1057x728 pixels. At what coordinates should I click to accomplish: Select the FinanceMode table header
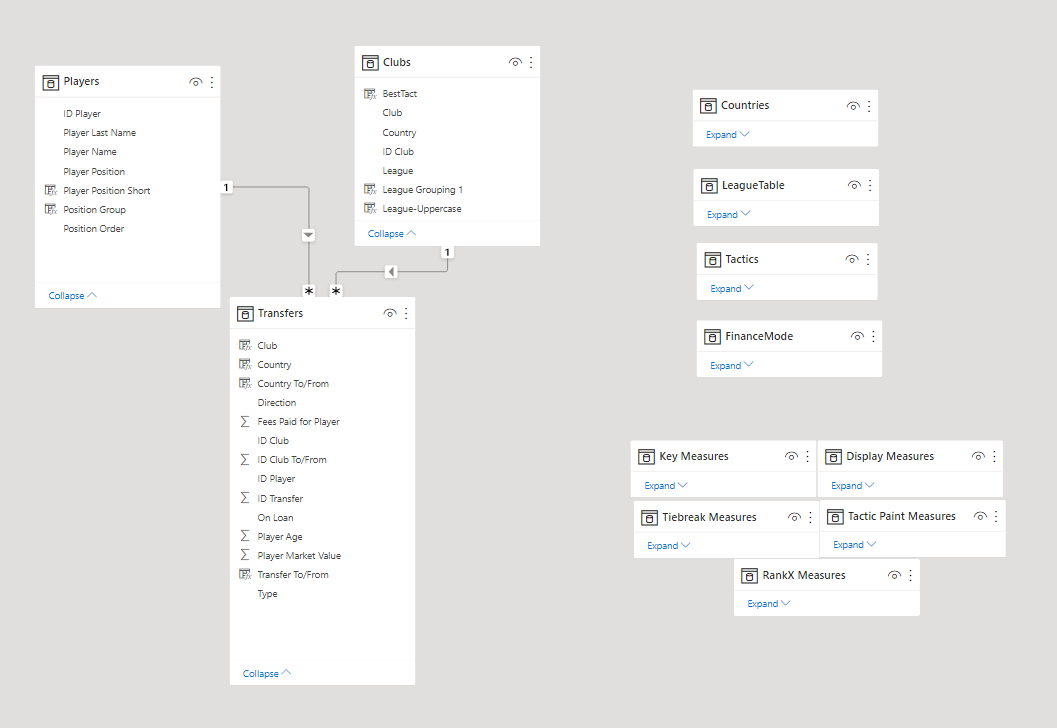click(x=757, y=336)
